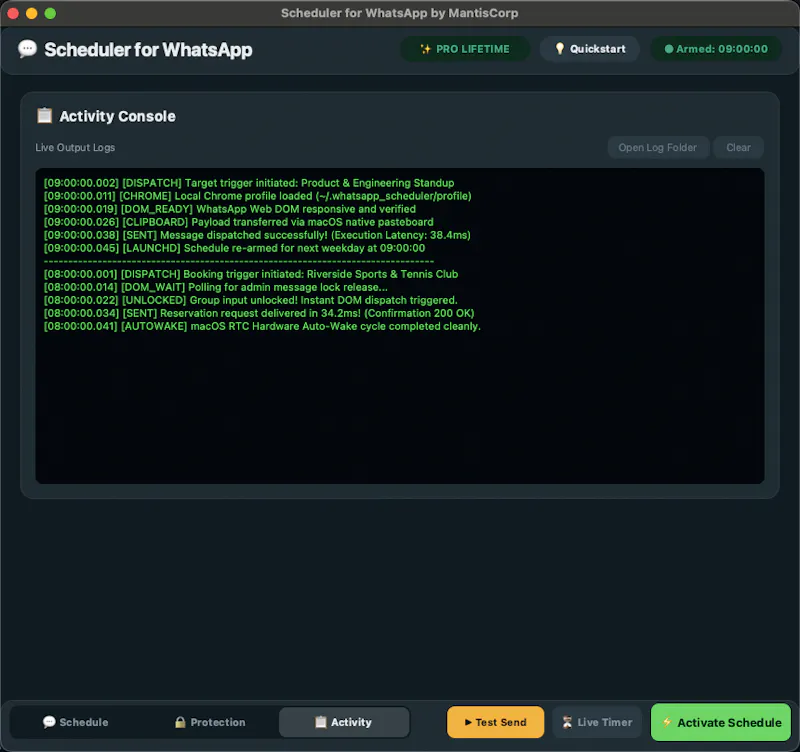Open the Quickstart guide
The width and height of the screenshot is (800, 752).
[x=590, y=49]
